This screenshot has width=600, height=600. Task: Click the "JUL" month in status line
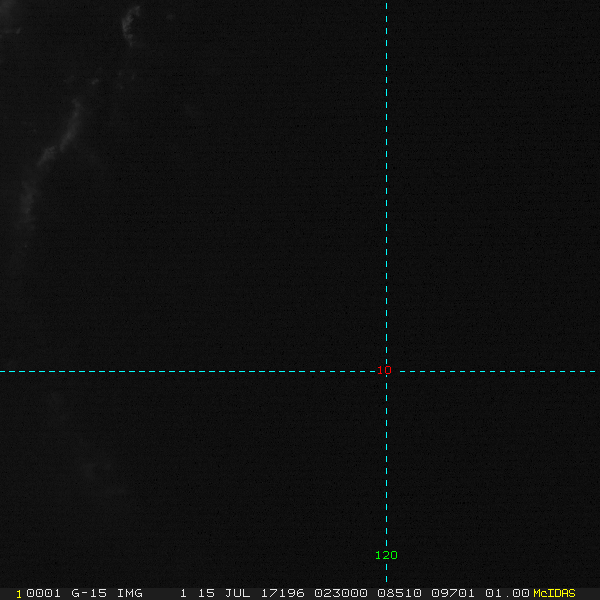(x=237, y=593)
